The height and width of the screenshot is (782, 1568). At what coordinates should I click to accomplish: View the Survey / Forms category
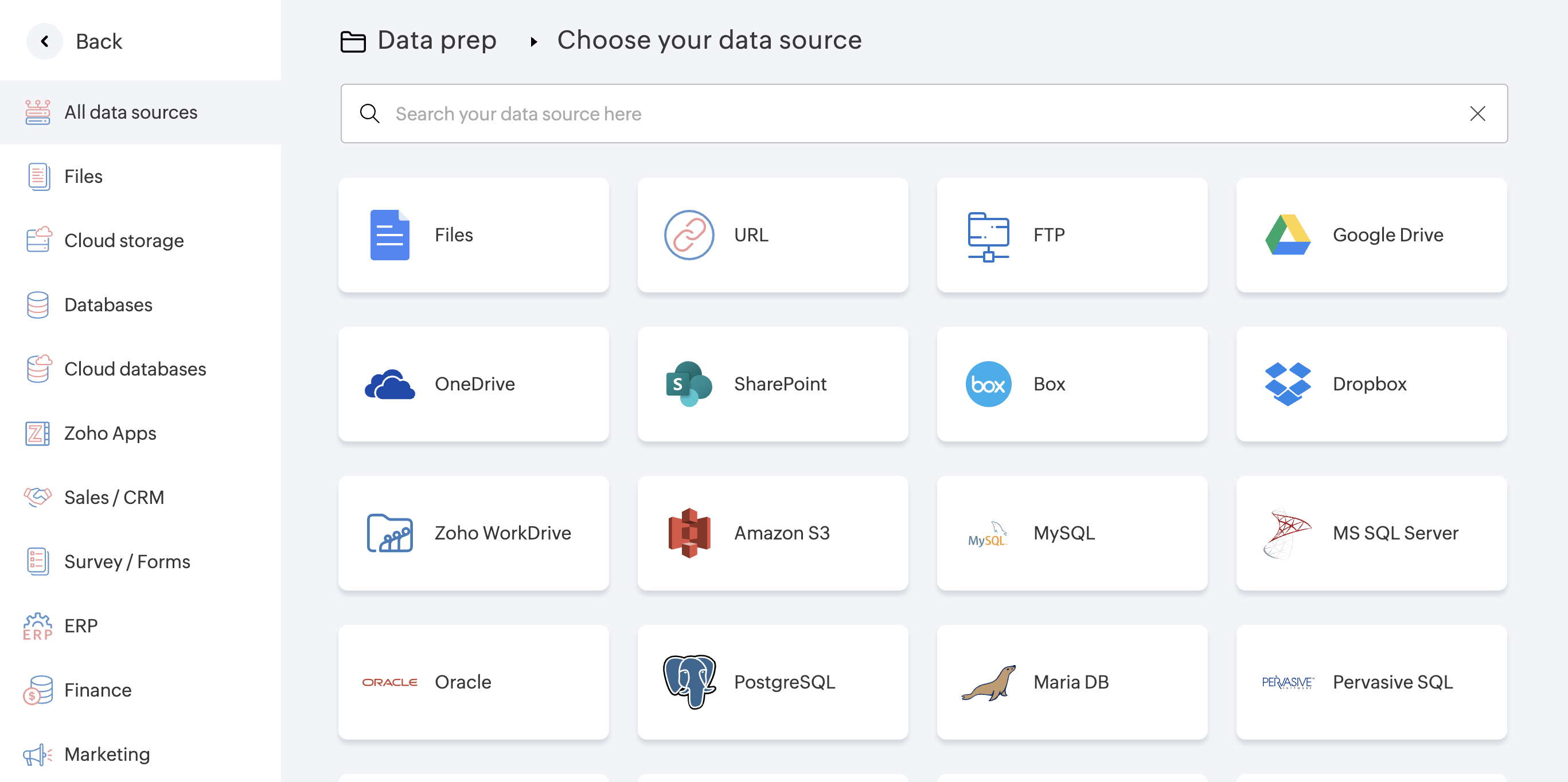[x=141, y=562]
